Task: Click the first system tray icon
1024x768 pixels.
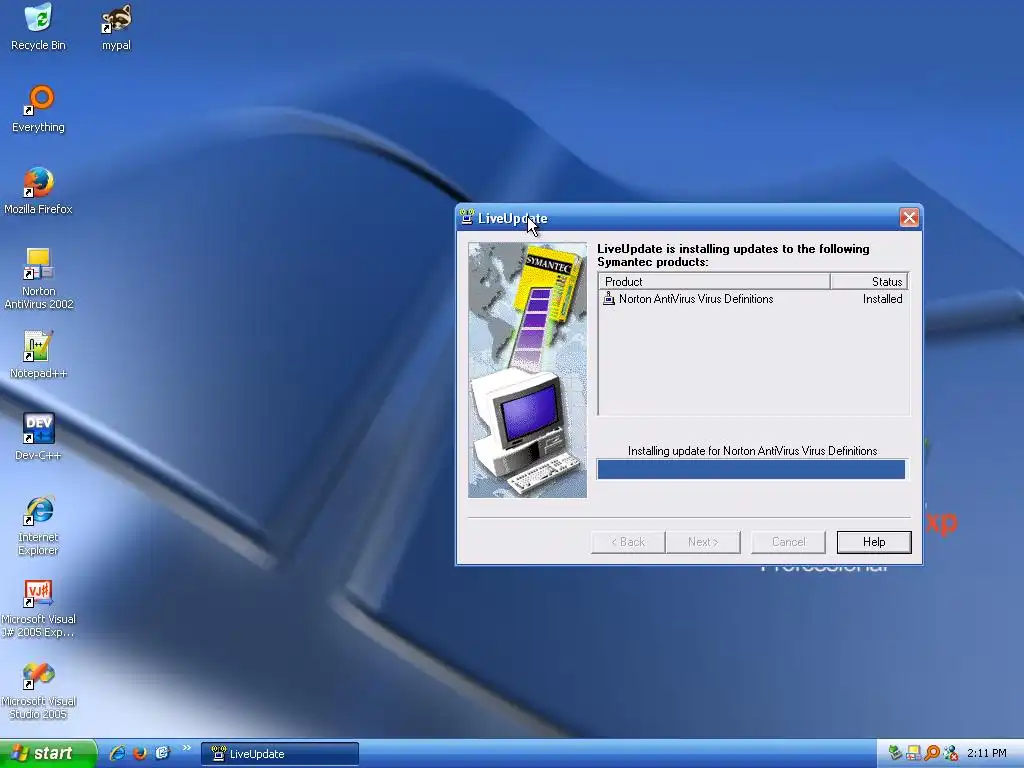Action: pyautogui.click(x=895, y=753)
